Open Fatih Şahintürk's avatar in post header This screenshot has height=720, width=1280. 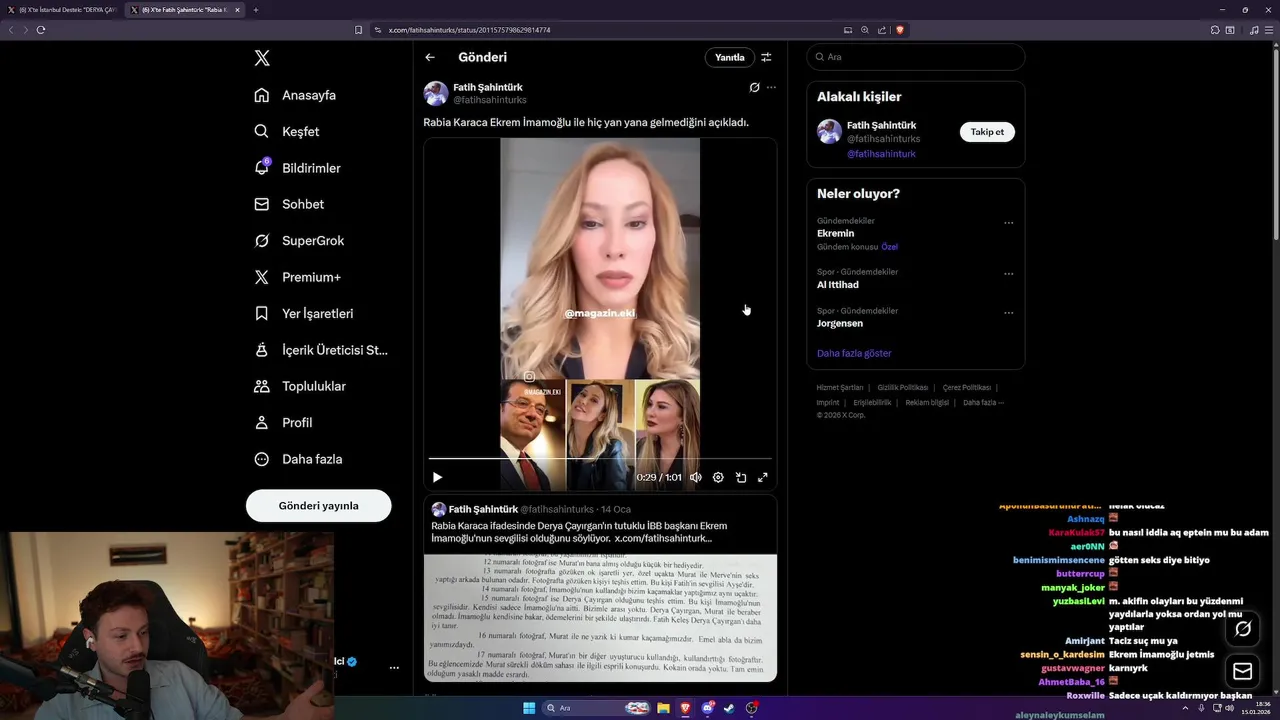click(x=436, y=93)
